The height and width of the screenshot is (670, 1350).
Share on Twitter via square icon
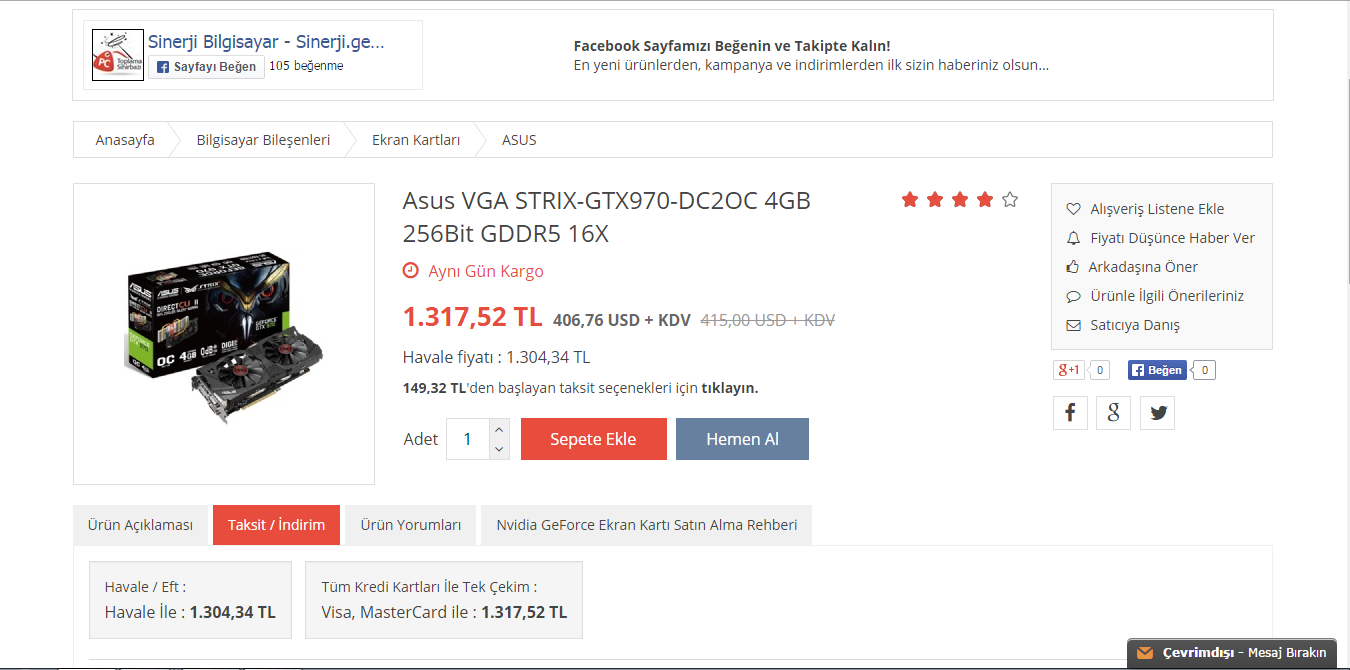(x=1158, y=412)
